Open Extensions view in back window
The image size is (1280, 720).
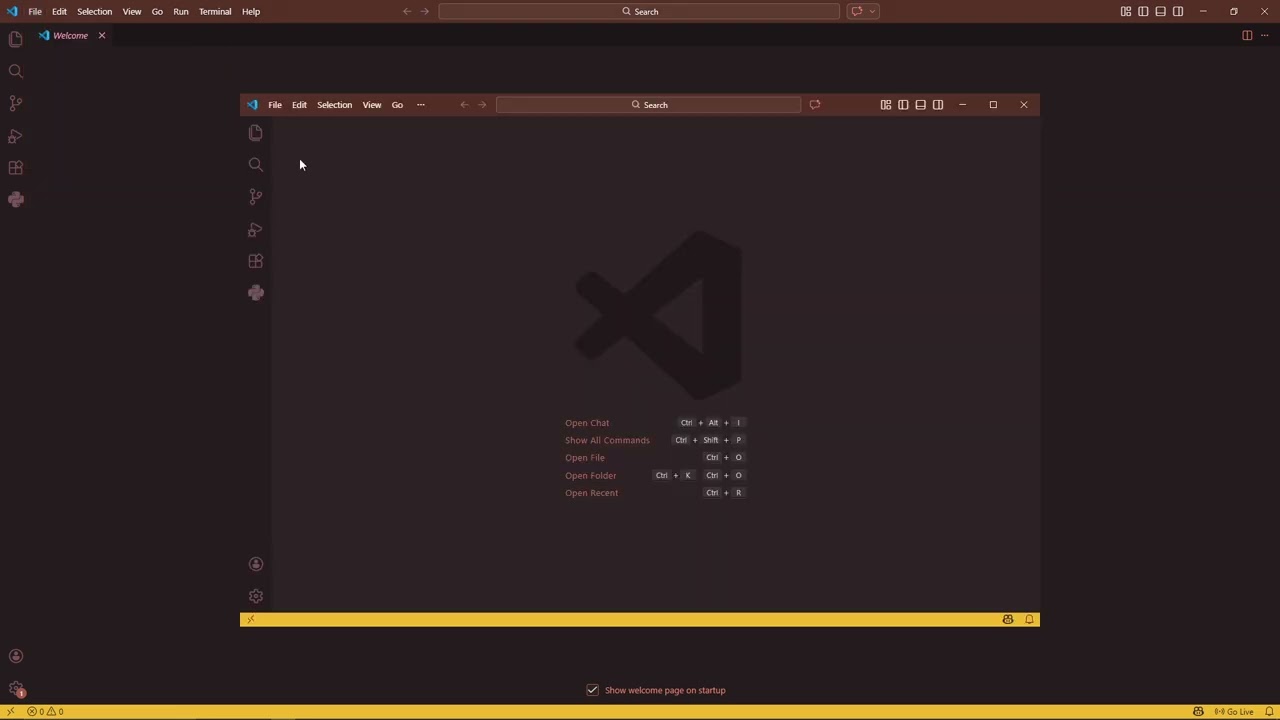[15, 167]
